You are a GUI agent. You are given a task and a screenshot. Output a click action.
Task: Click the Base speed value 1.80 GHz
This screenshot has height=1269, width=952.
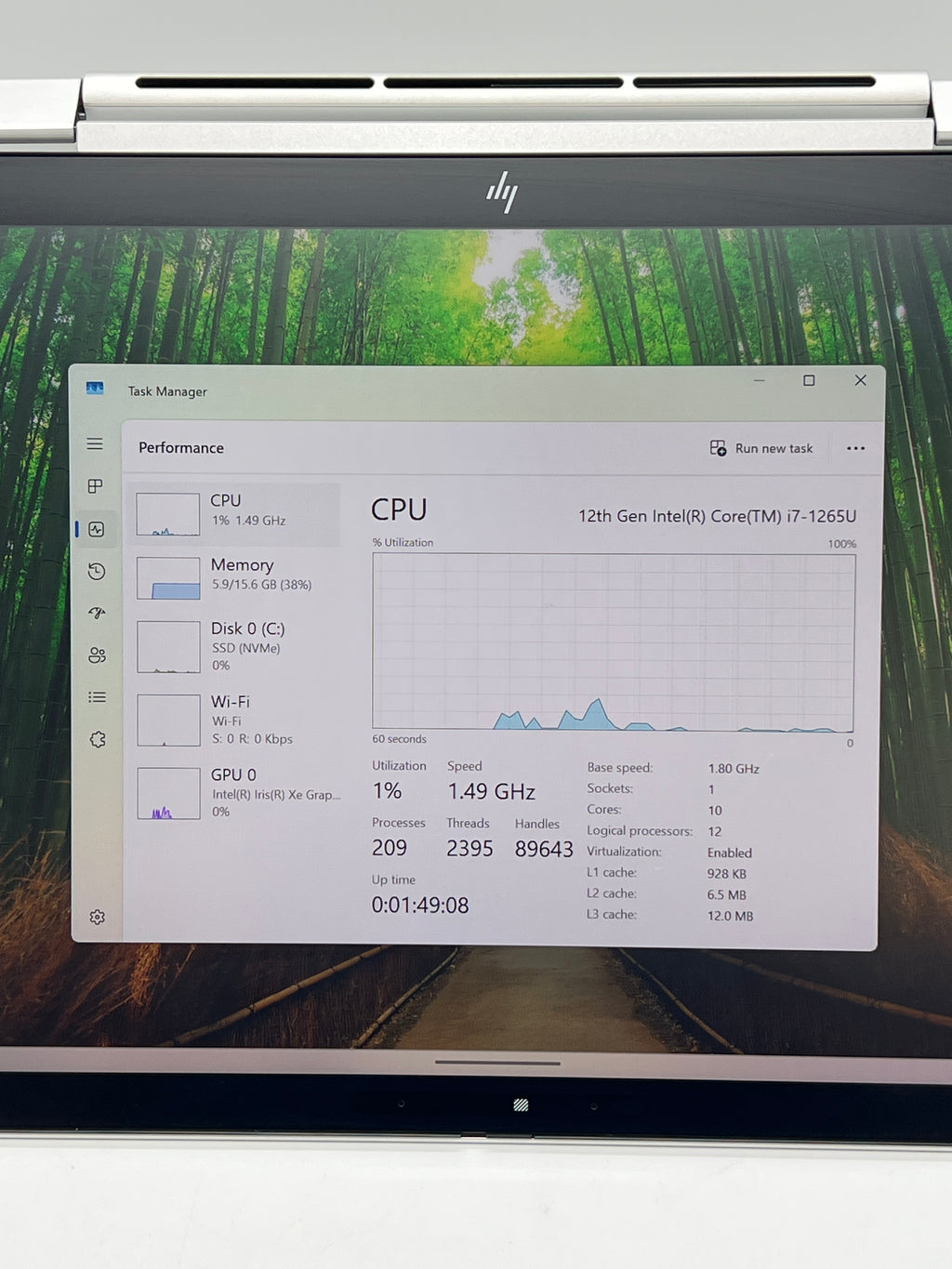[734, 769]
